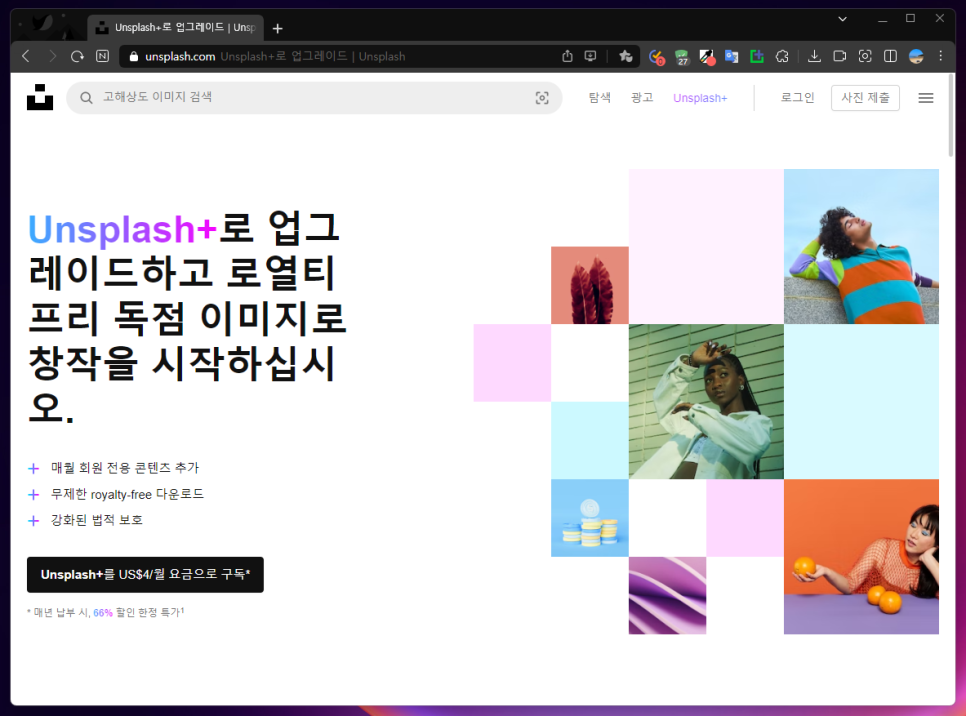Open the green extension with the 27 badge

pos(682,57)
